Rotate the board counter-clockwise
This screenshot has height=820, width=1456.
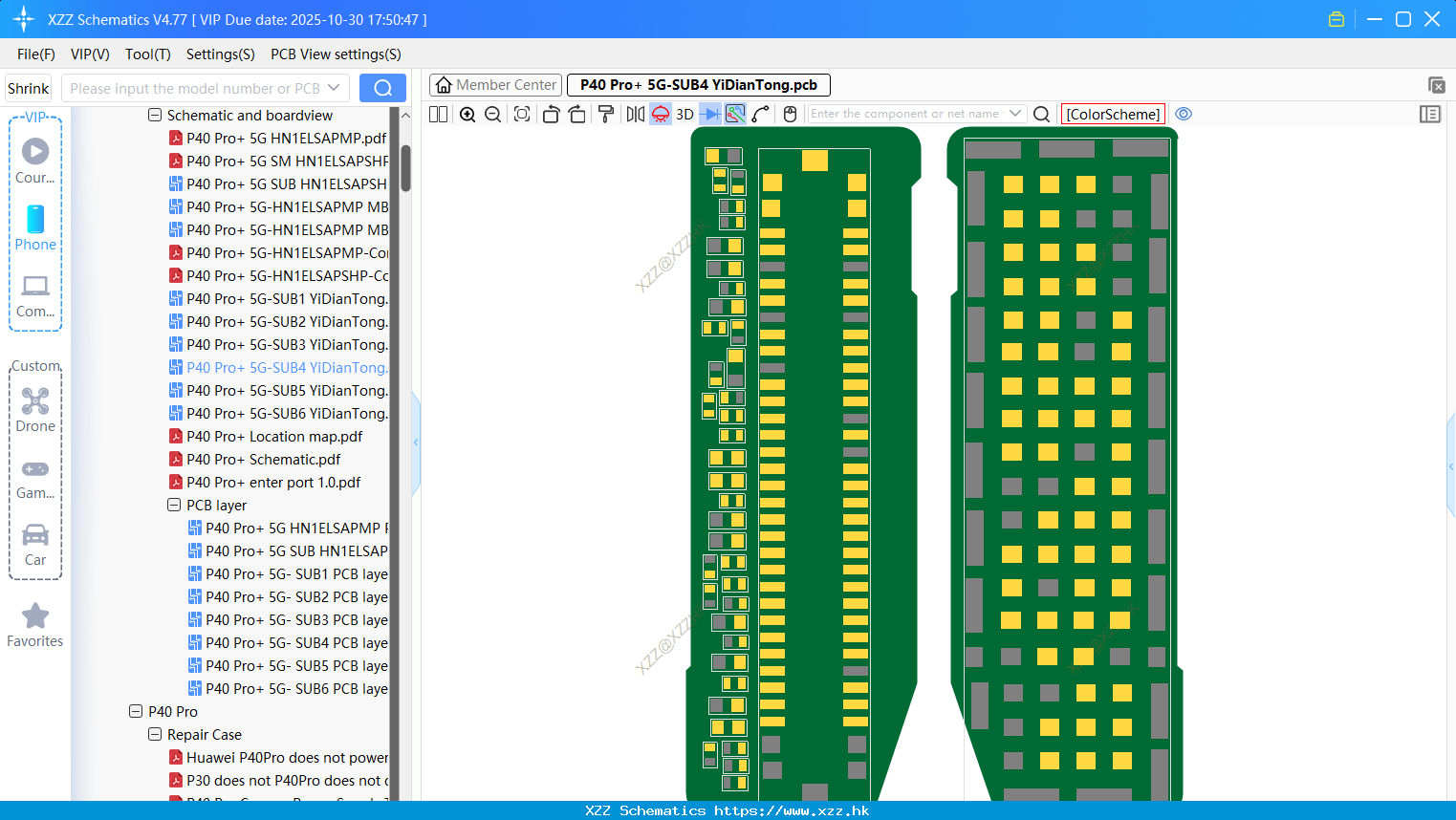[551, 114]
